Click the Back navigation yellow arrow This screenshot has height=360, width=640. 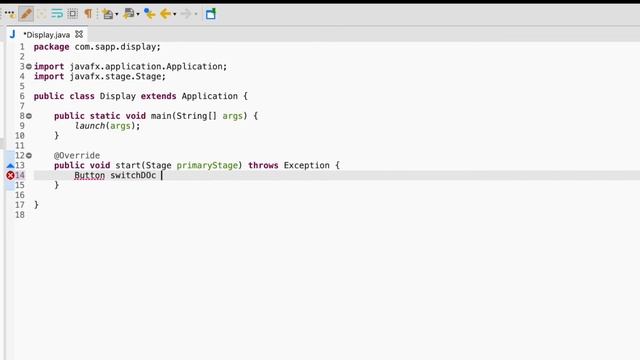click(x=165, y=14)
